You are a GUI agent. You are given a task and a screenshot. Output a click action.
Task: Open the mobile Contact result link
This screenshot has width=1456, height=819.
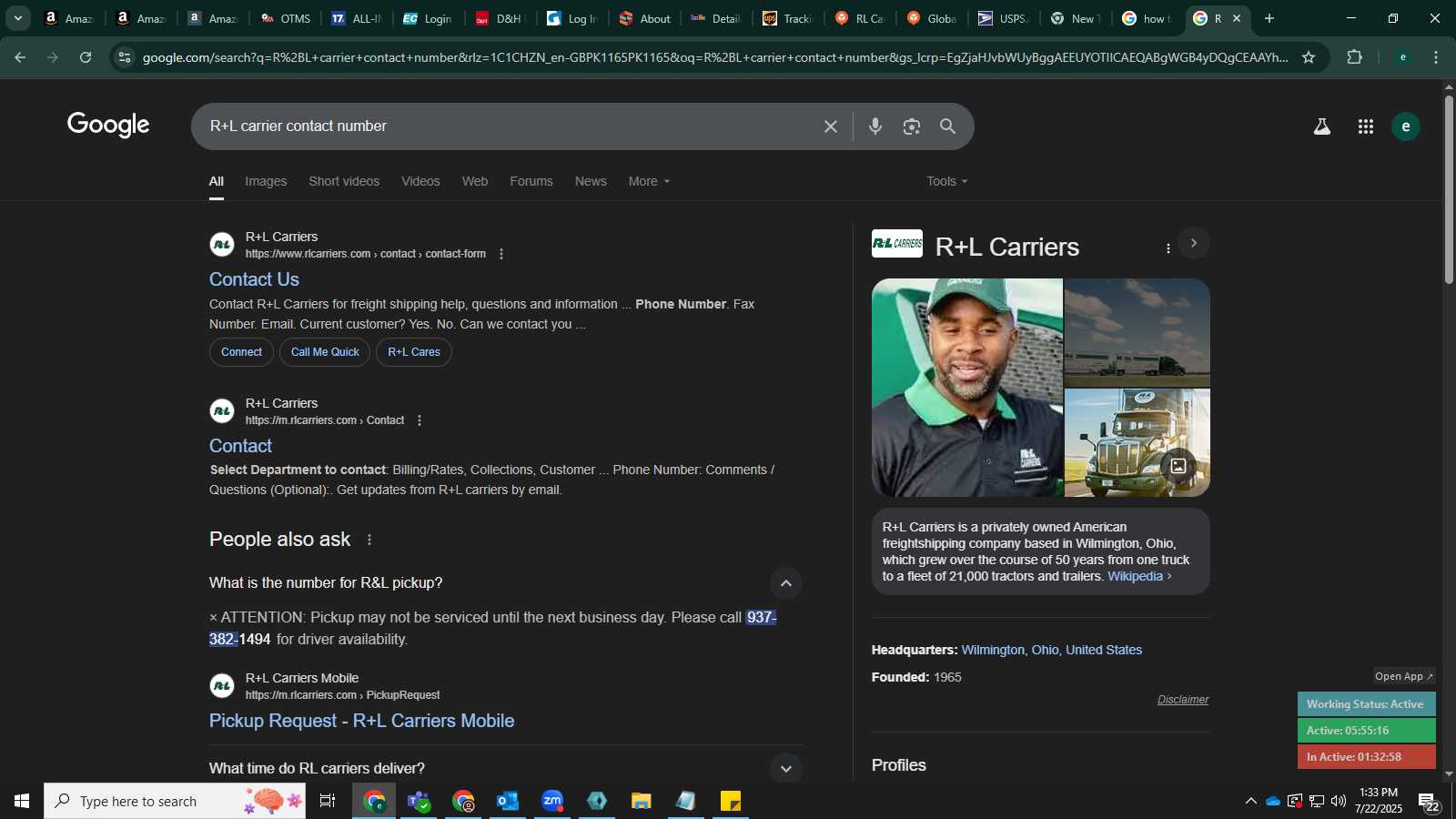(240, 446)
